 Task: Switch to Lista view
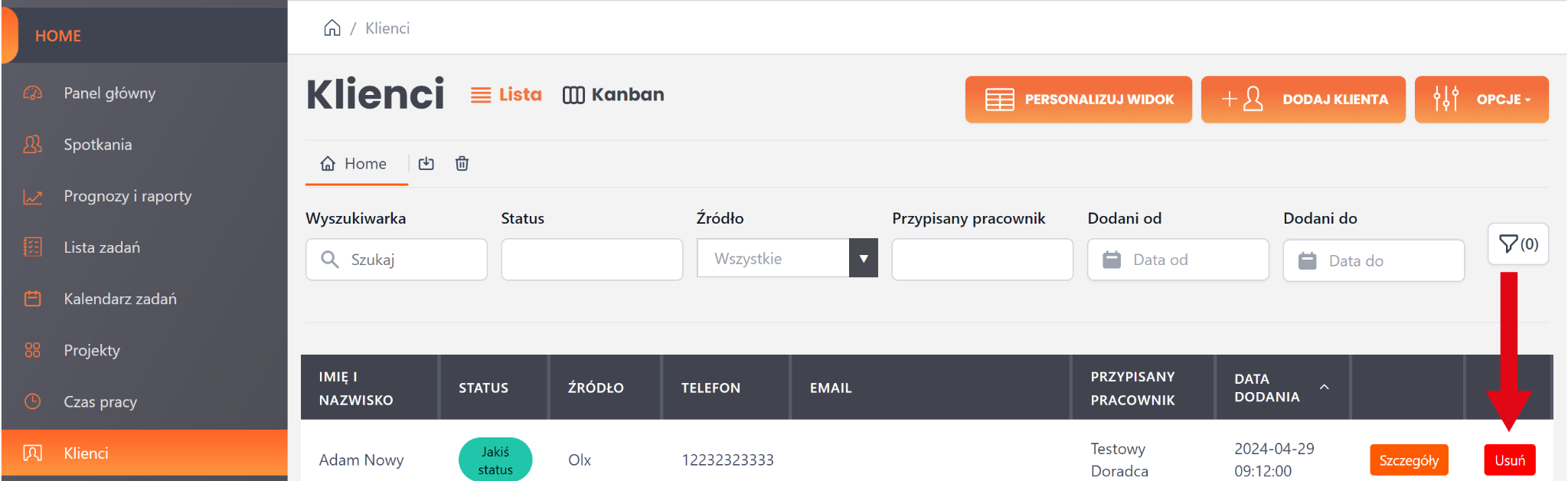[x=506, y=95]
